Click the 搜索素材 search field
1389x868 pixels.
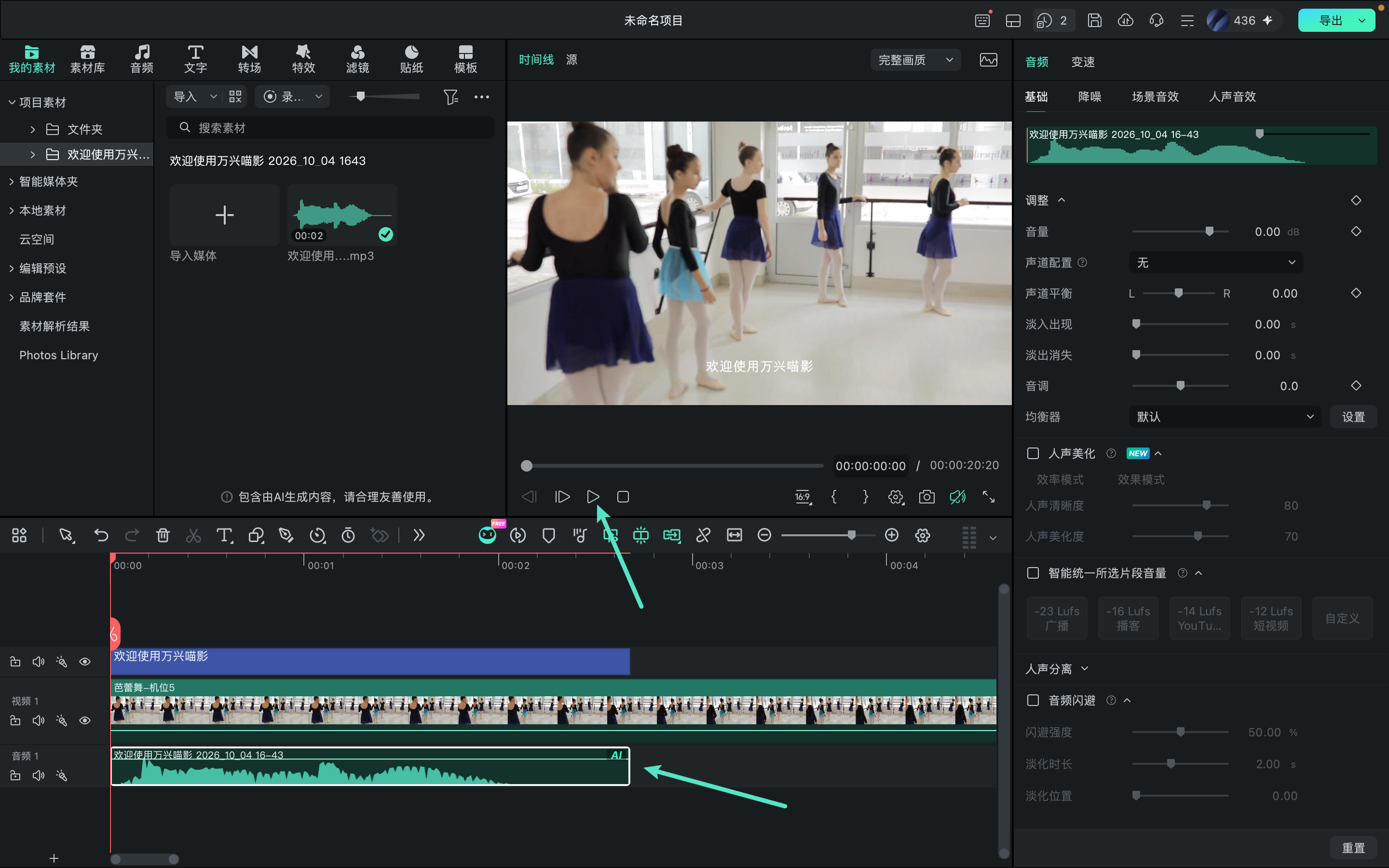(x=330, y=127)
